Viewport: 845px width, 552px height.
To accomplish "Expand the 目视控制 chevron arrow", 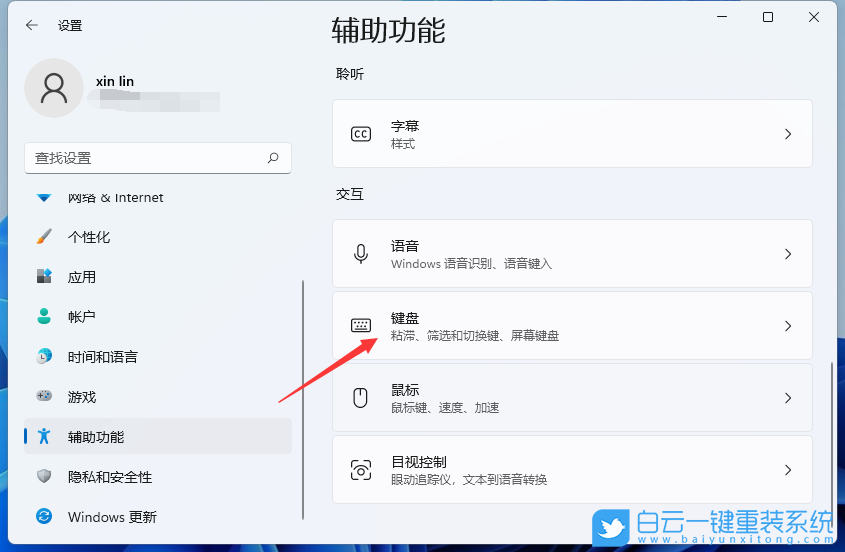I will coord(788,470).
